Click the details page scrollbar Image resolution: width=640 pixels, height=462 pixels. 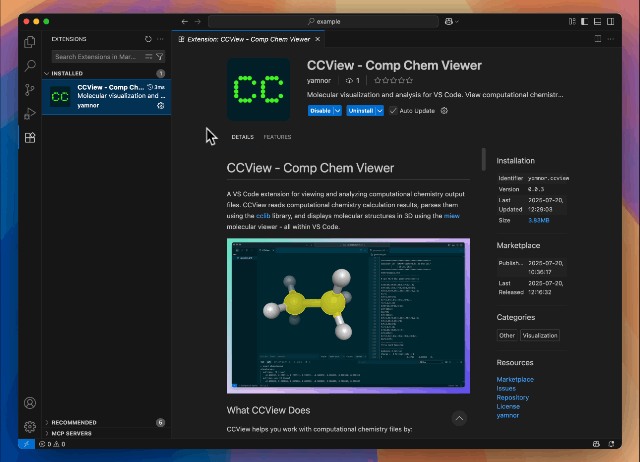484,160
